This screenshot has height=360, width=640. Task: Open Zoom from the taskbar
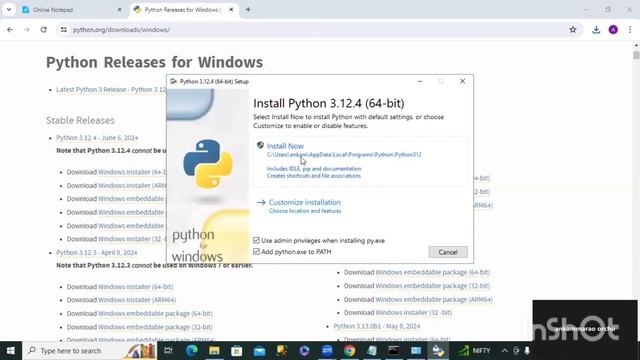(327, 351)
